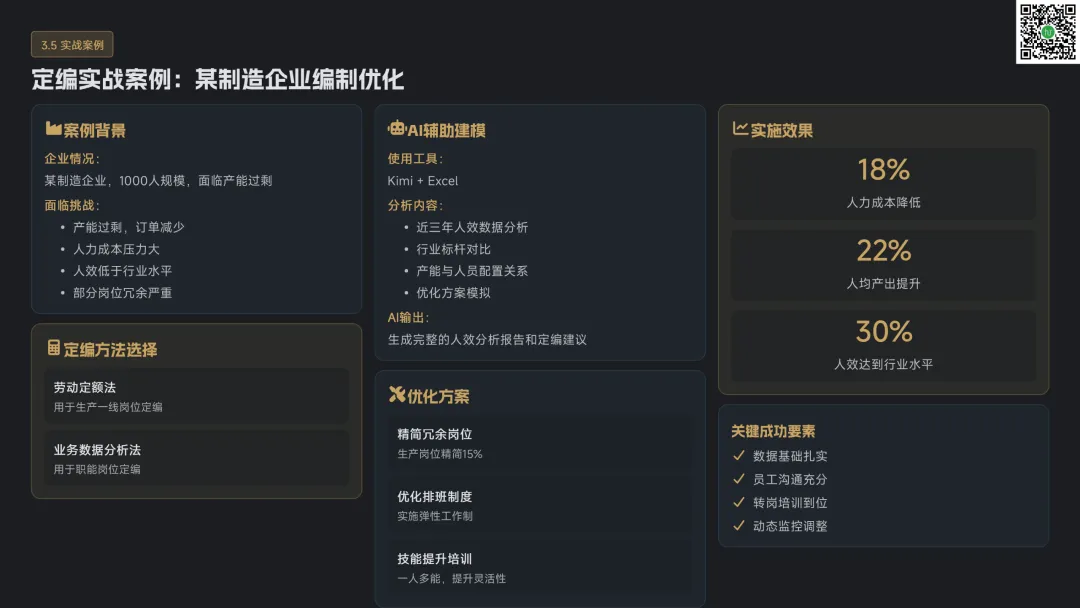Click the robot icon beside AI辅助建模
1080x608 pixels.
[x=396, y=130]
